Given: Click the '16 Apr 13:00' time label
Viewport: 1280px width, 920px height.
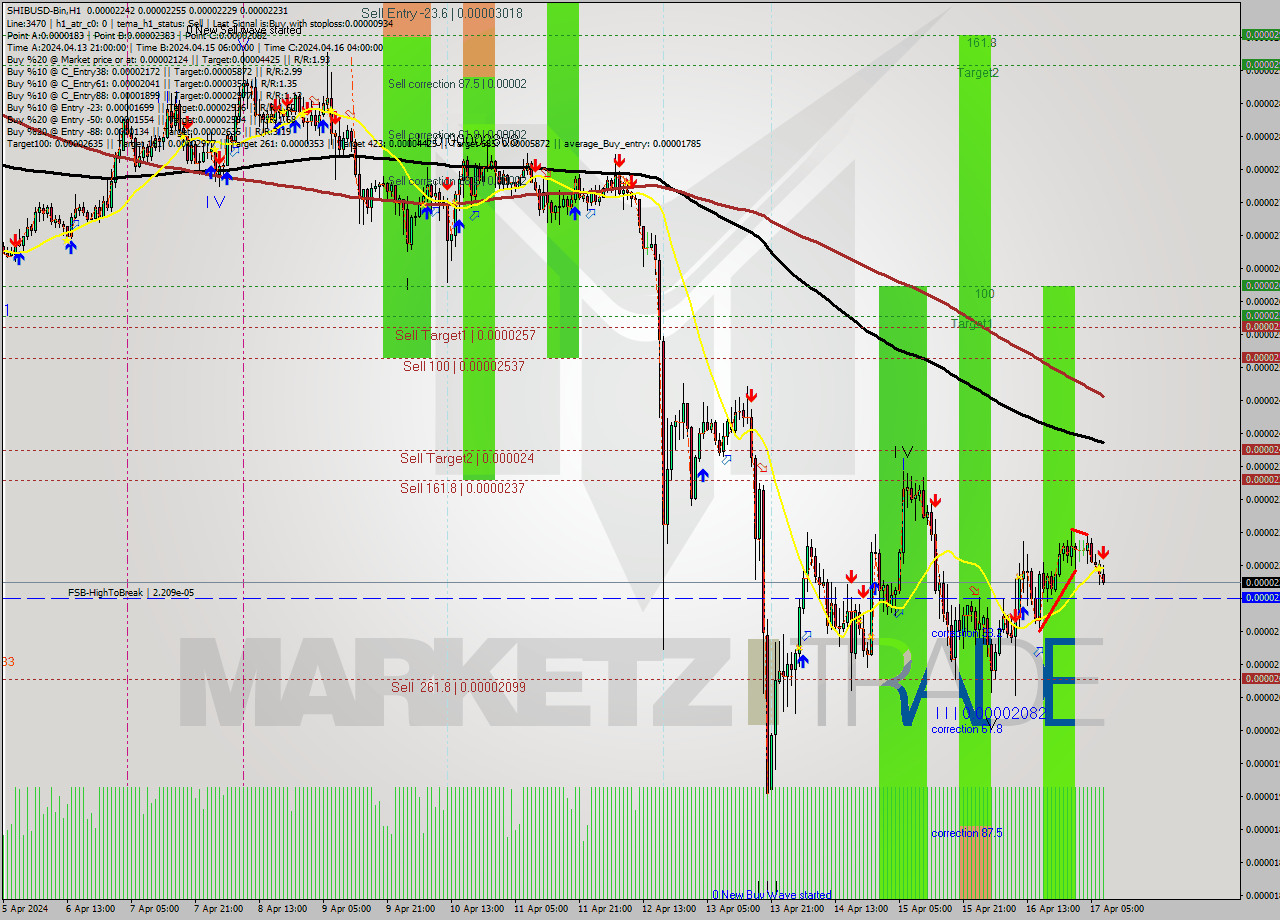Looking at the screenshot, I should coord(1052,909).
